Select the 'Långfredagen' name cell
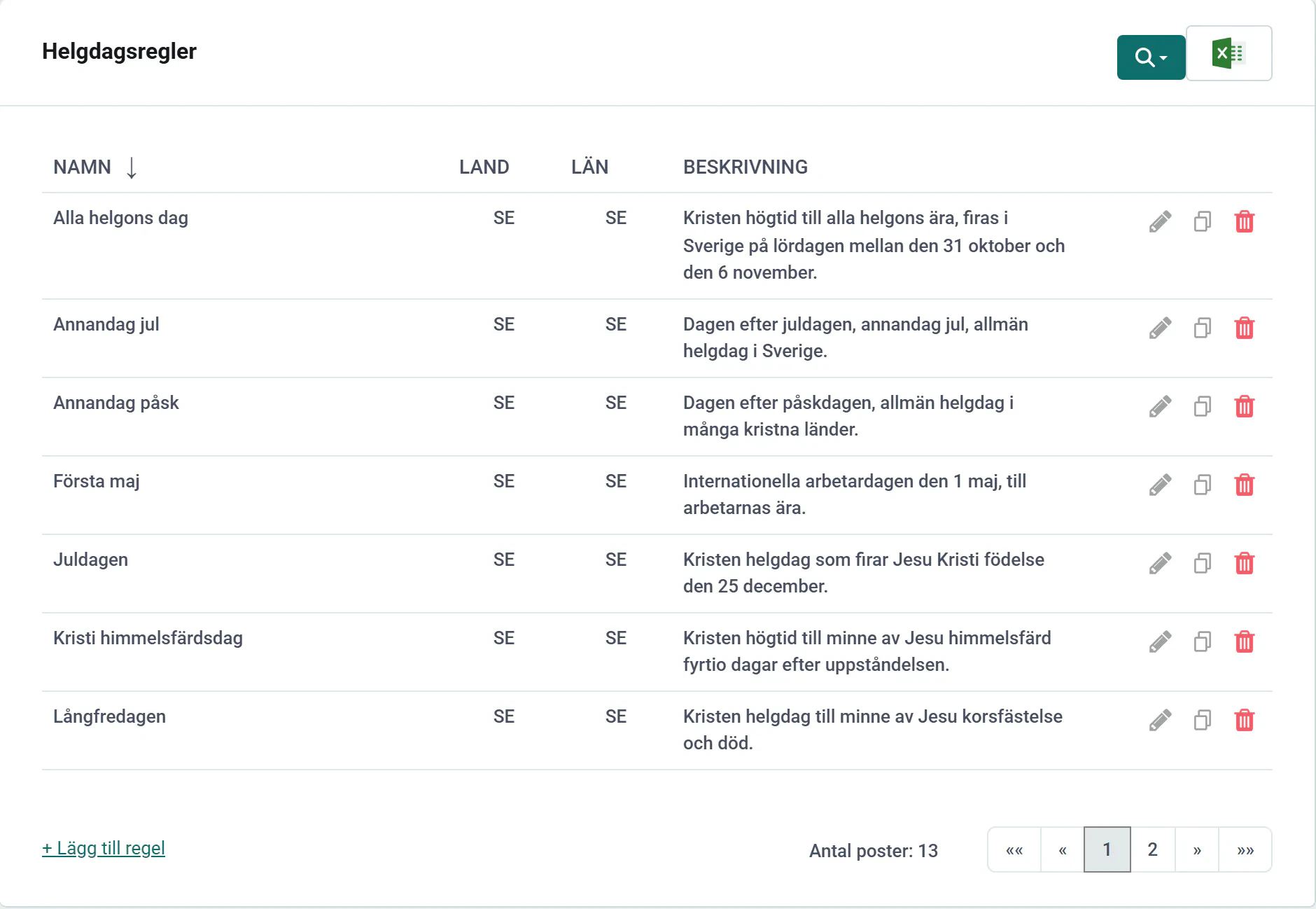The width and height of the screenshot is (1316, 909). point(109,717)
